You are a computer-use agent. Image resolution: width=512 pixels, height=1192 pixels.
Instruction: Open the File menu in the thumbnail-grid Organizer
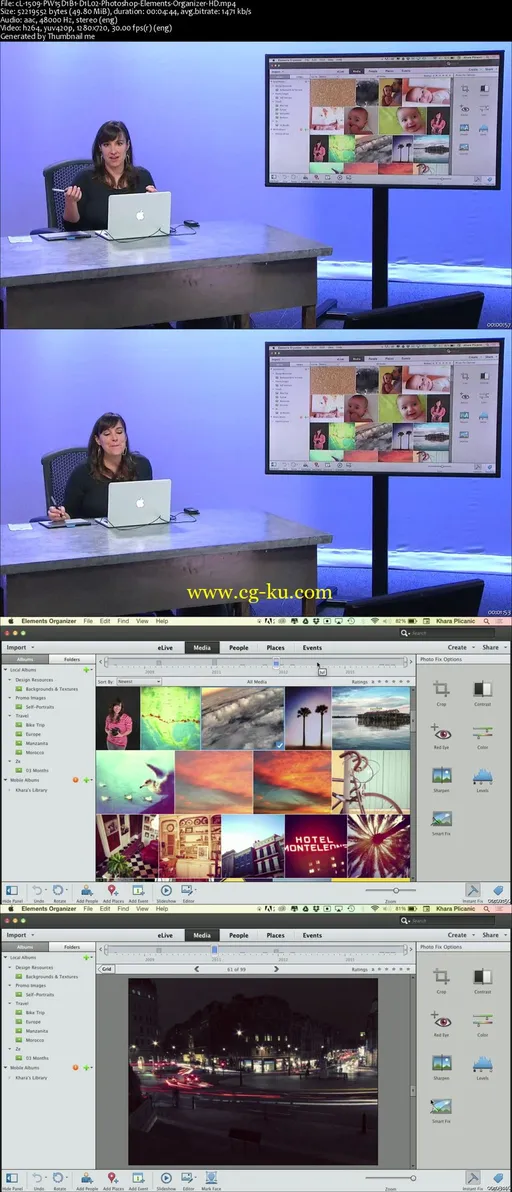tap(88, 621)
